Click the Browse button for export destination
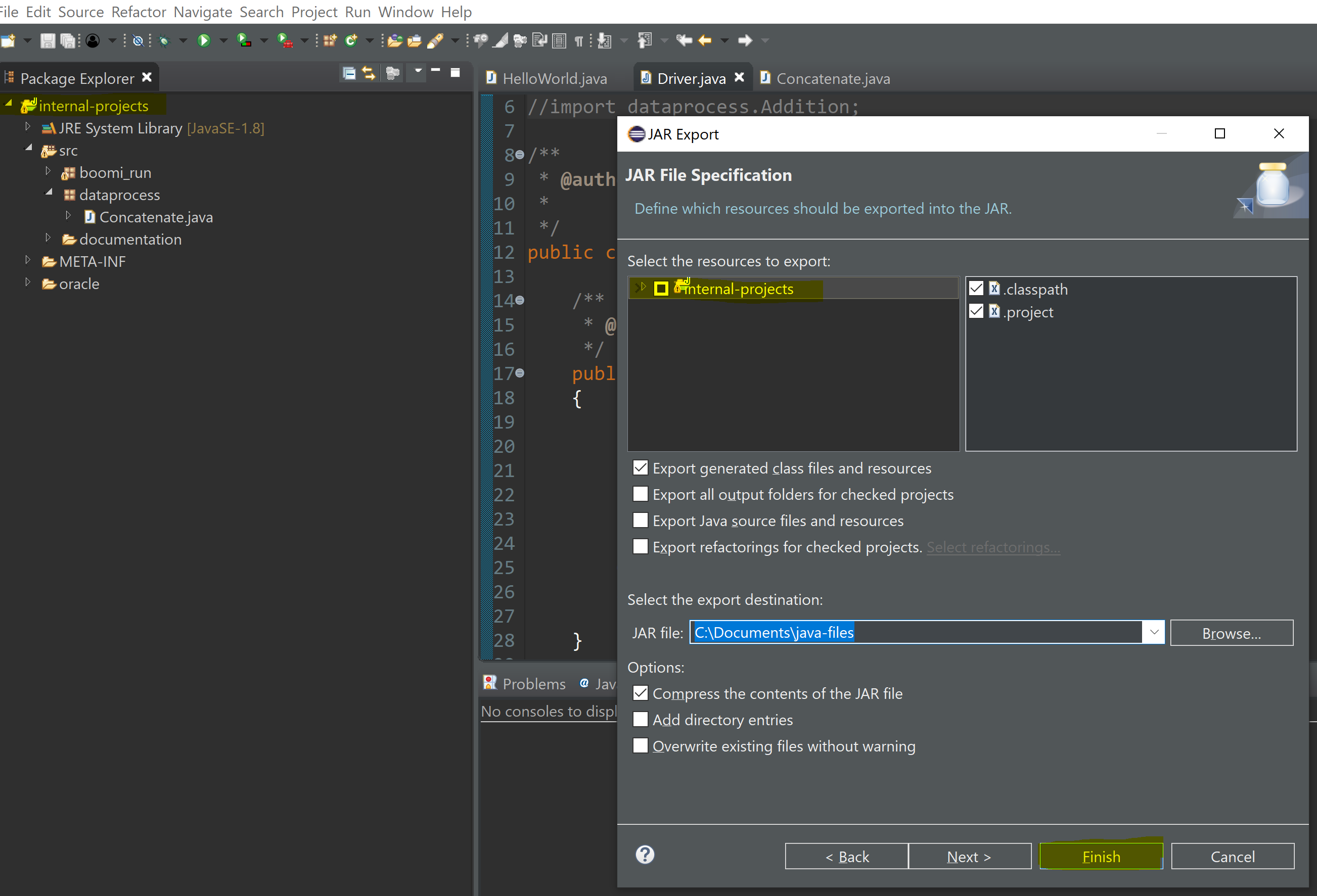1317x896 pixels. (x=1232, y=633)
